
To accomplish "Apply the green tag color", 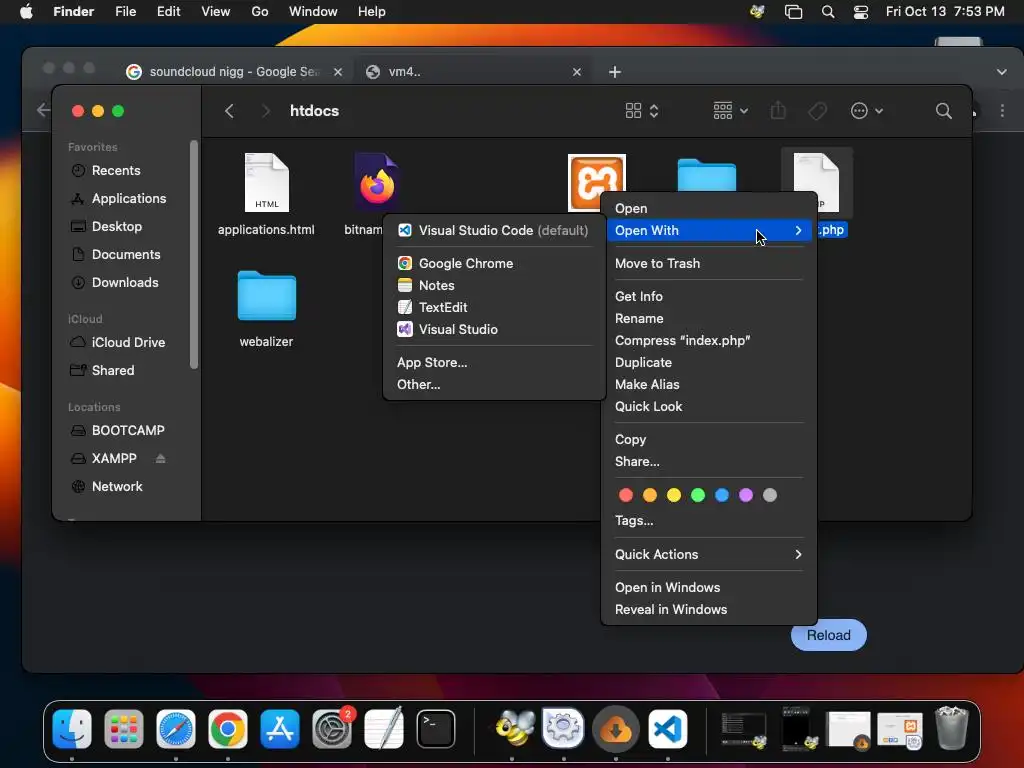I will tap(698, 495).
